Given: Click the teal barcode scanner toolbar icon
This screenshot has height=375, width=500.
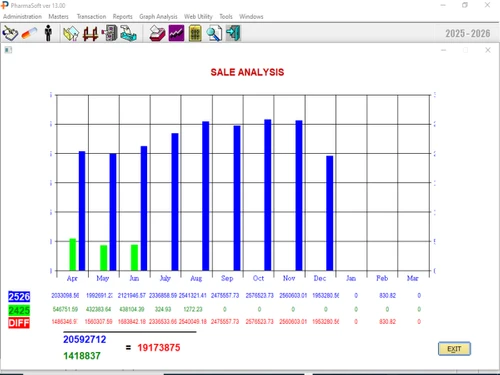Looking at the screenshot, I should (x=128, y=33).
